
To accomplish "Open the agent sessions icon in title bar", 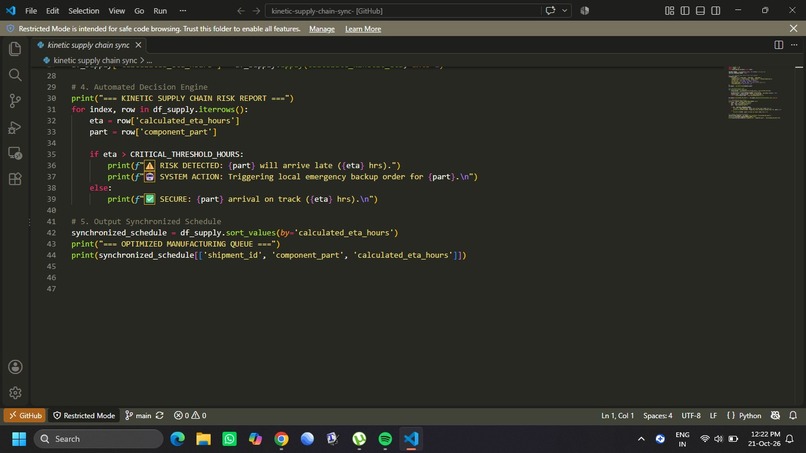I will tap(584, 11).
